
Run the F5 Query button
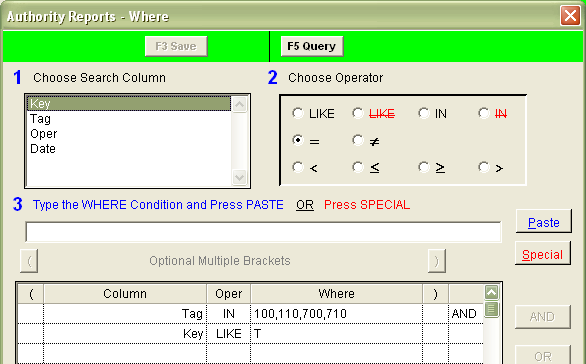click(312, 46)
